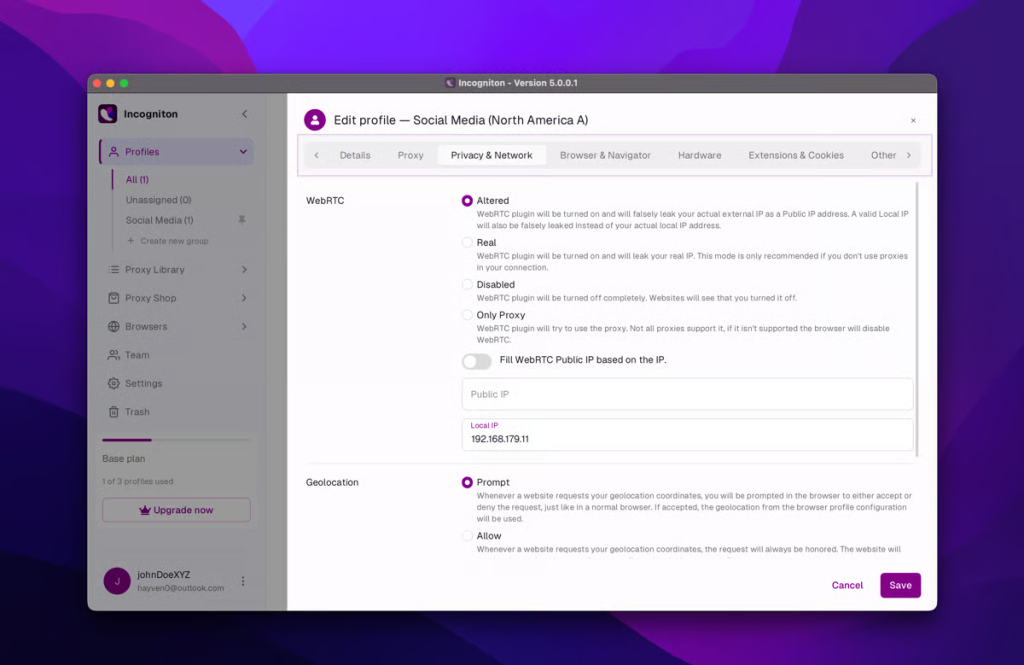This screenshot has height=665, width=1024.
Task: Click the Proxy Library list icon
Action: (114, 269)
